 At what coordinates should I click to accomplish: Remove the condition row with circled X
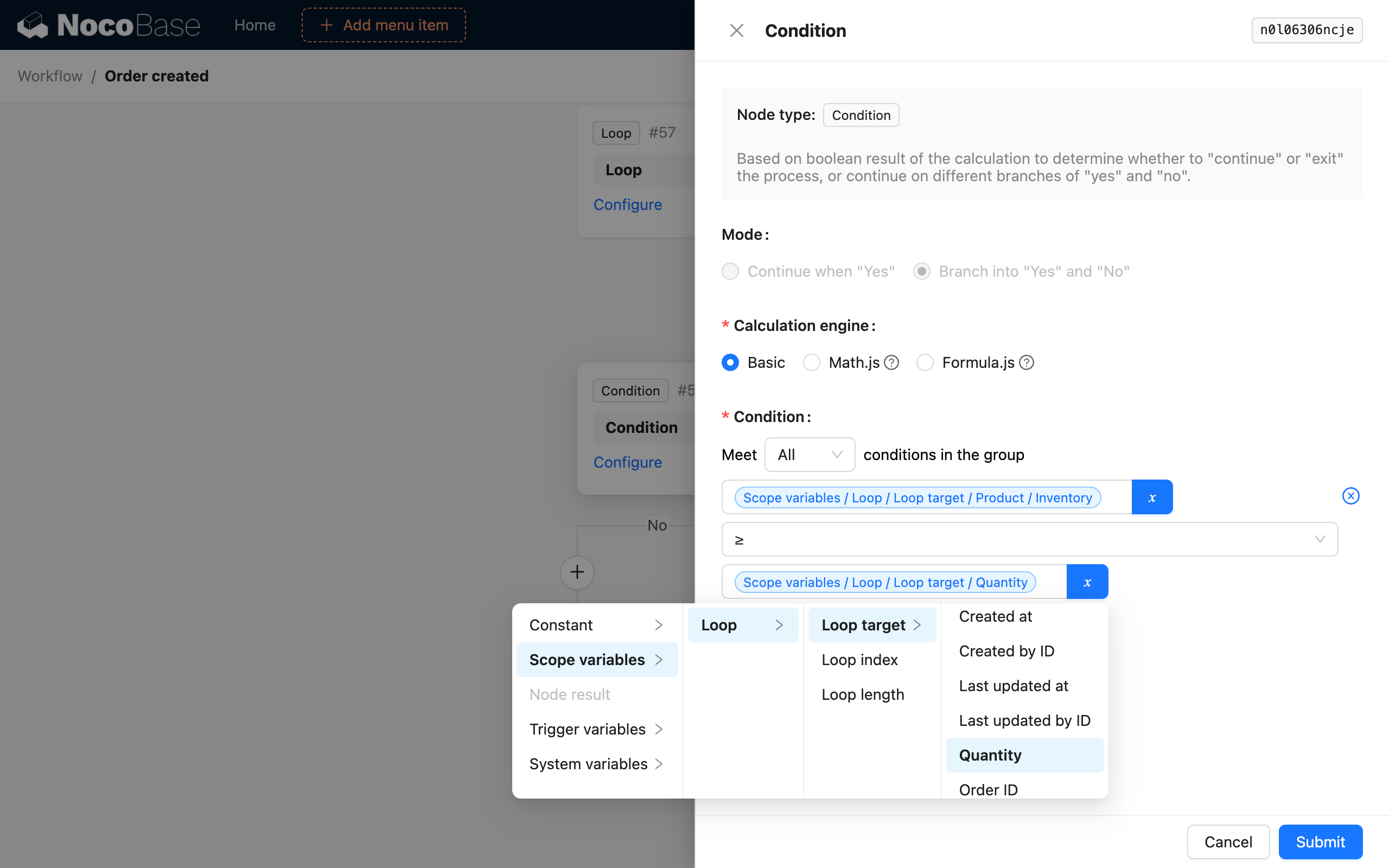point(1350,496)
